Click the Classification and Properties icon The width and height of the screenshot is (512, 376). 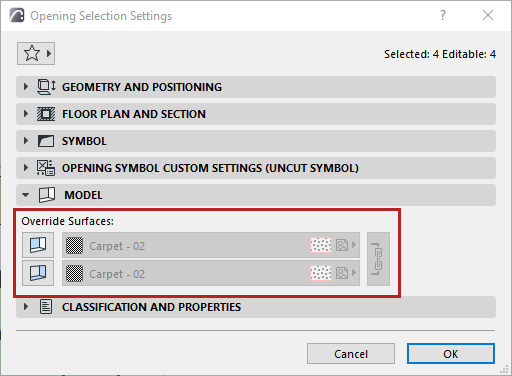click(x=46, y=307)
